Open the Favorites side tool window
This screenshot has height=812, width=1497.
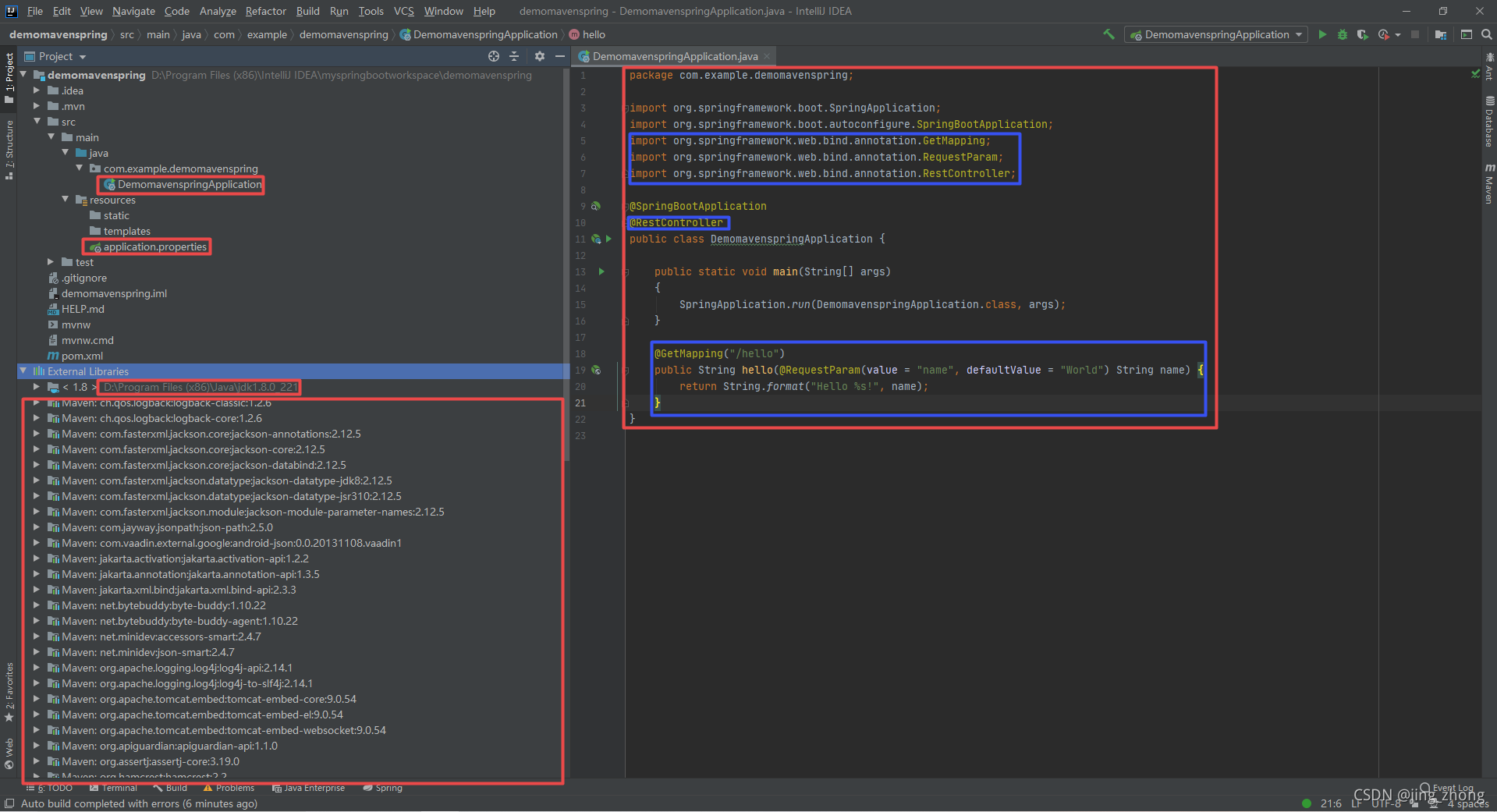click(x=9, y=693)
